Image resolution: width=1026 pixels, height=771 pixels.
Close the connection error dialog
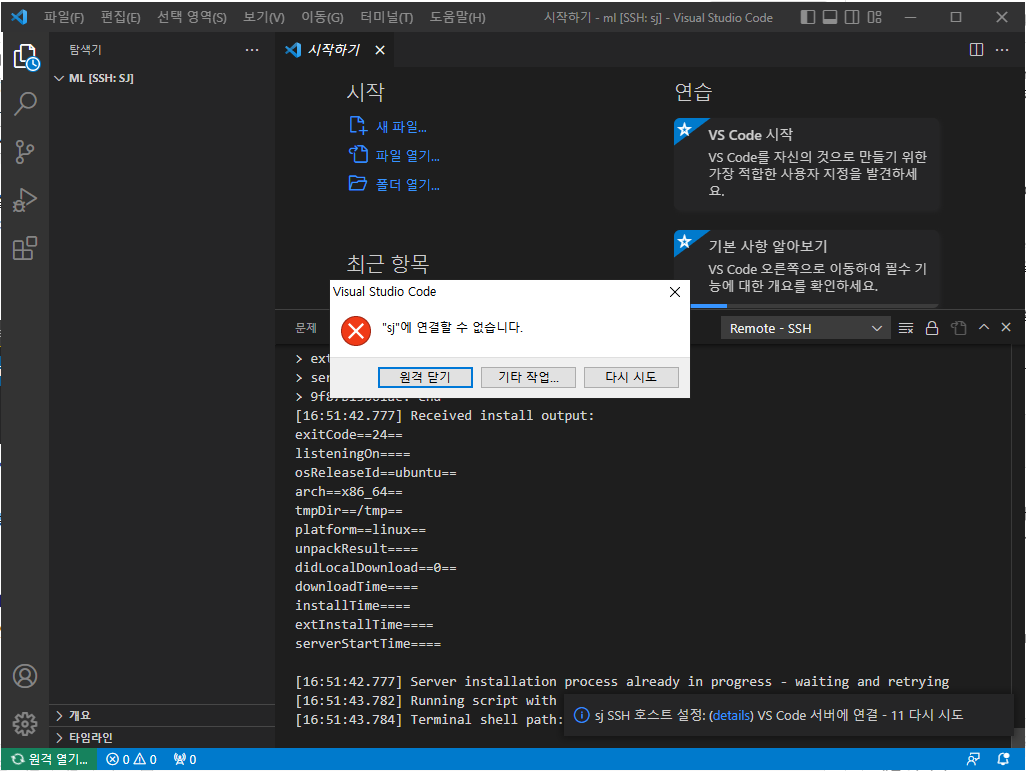(x=675, y=292)
